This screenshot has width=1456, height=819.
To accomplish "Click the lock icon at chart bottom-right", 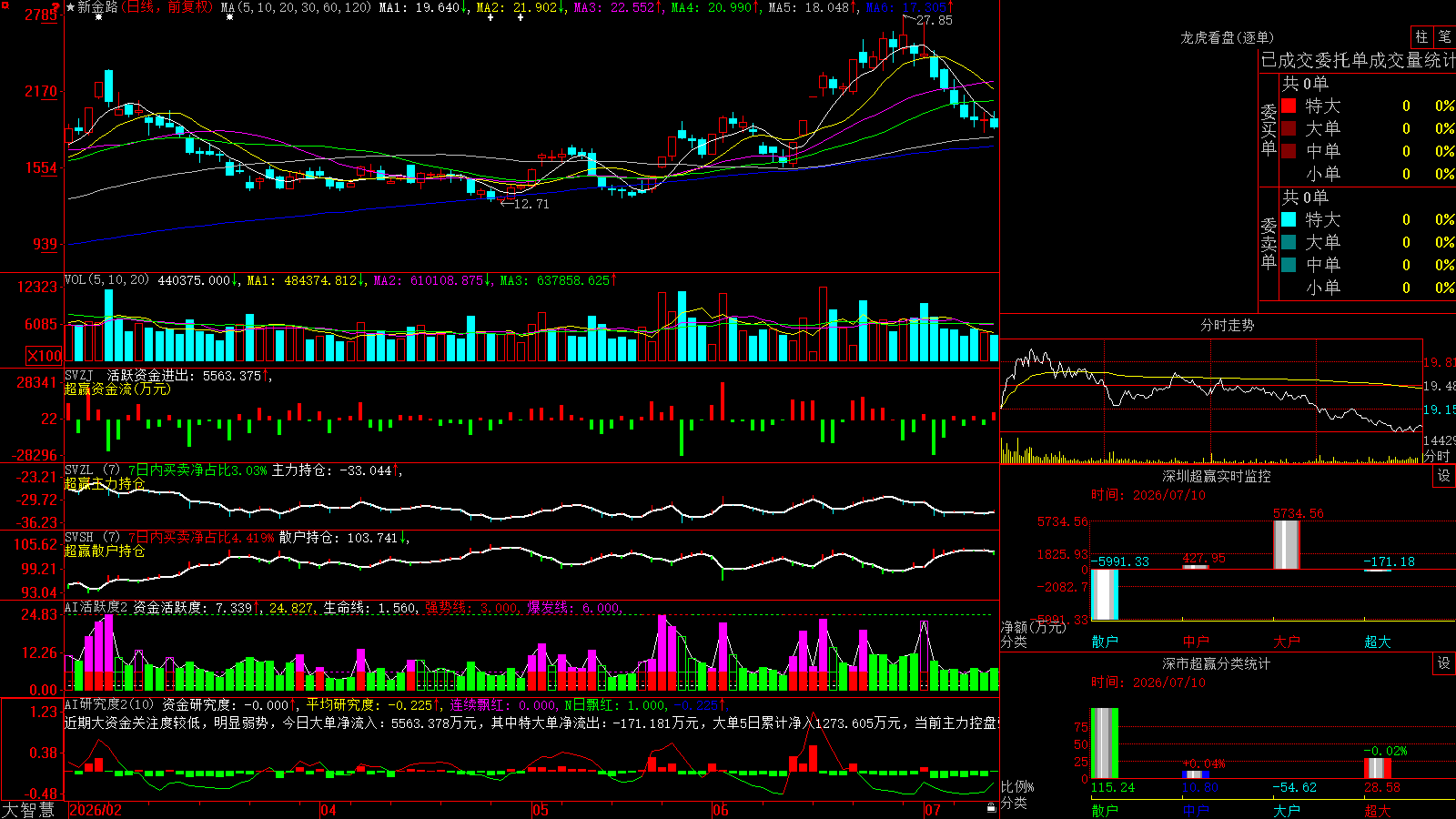I will (x=991, y=807).
